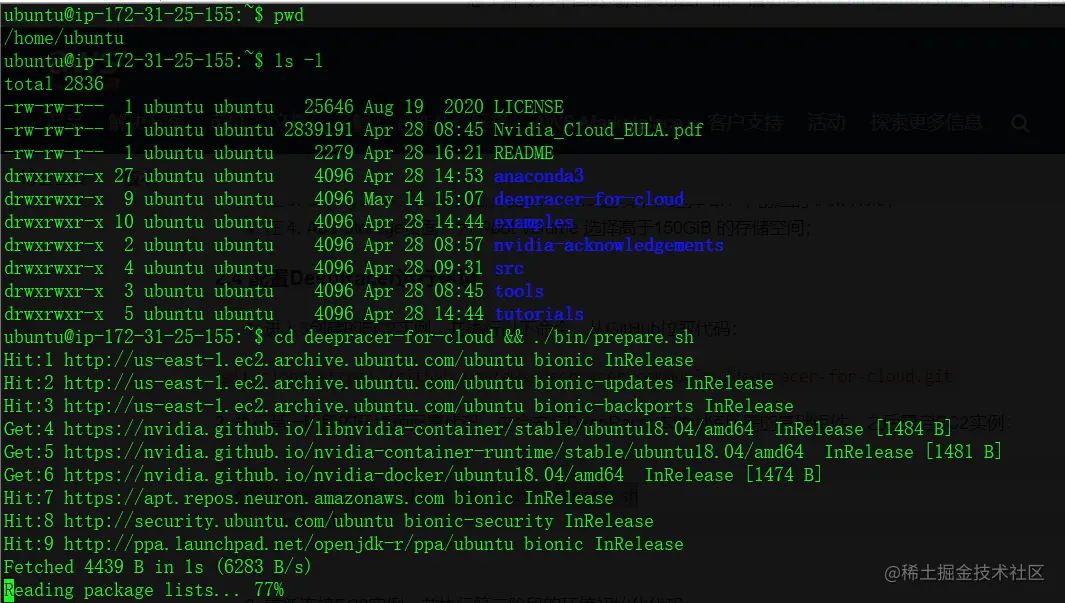This screenshot has height=603, width=1065.
Task: Open the nvidia-docker ubuntu18.04 repository URL
Action: 344,475
